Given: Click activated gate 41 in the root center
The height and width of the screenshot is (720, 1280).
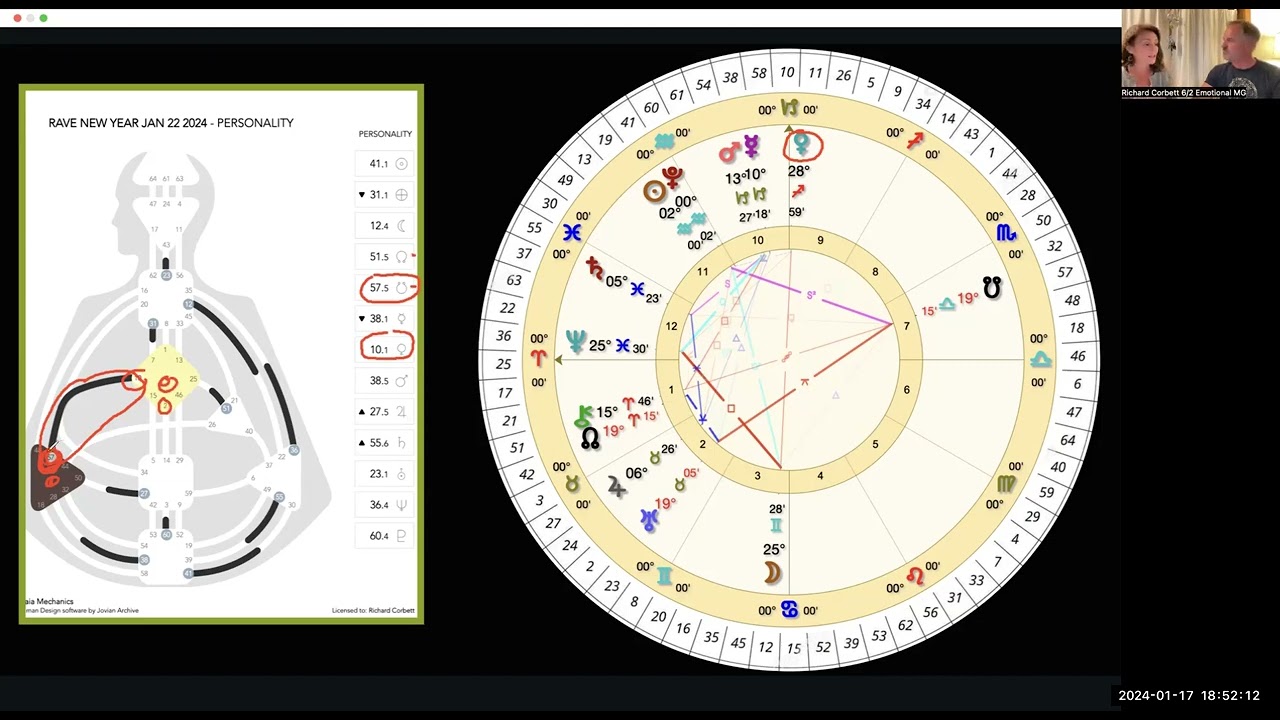Looking at the screenshot, I should point(187,573).
